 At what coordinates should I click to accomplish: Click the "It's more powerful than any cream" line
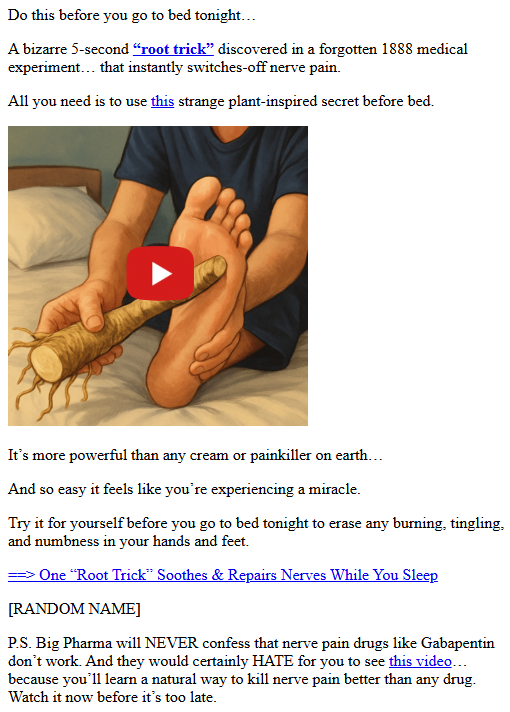pyautogui.click(x=195, y=455)
